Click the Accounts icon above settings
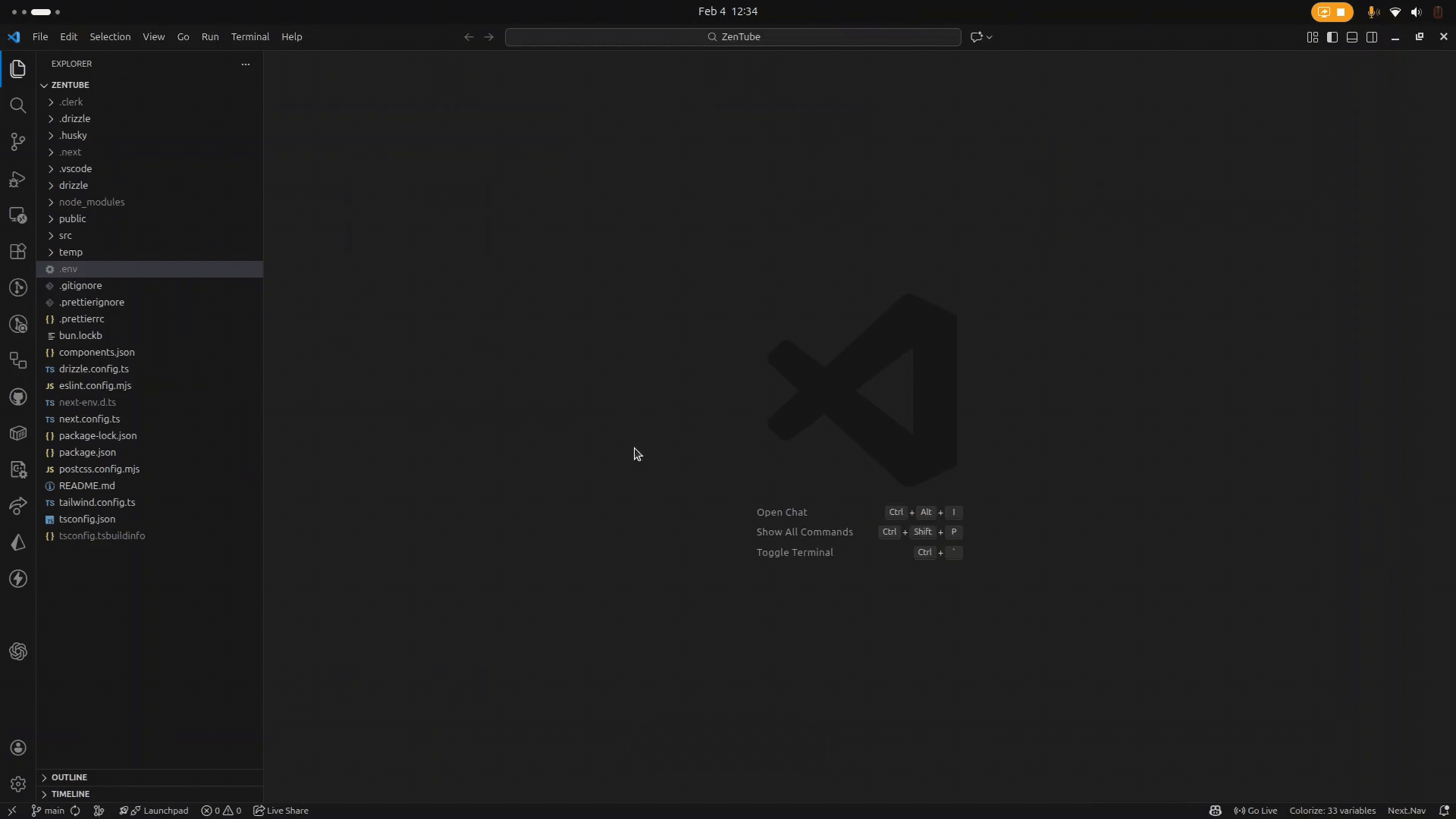 coord(17,748)
